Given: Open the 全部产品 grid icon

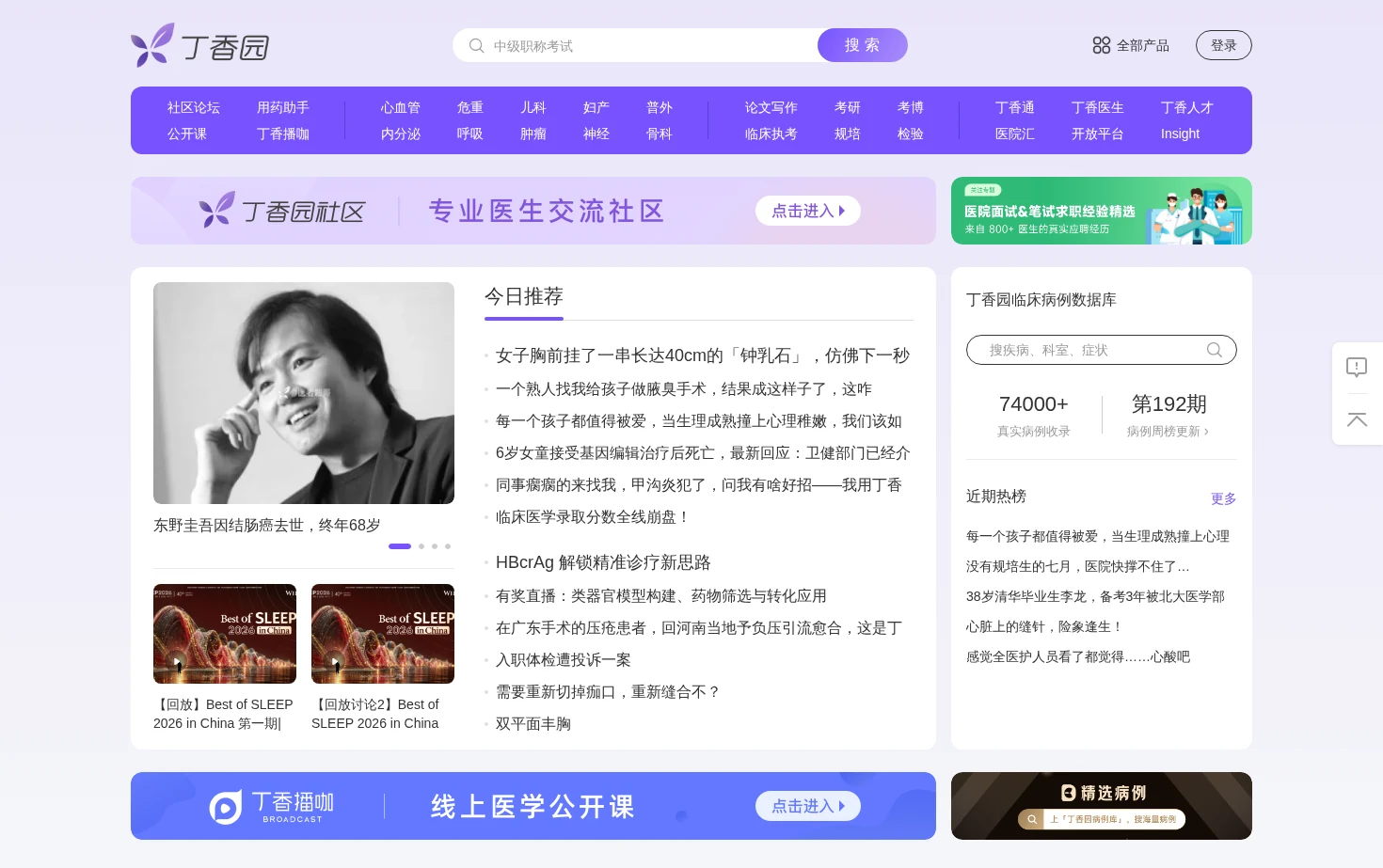Looking at the screenshot, I should (1101, 45).
